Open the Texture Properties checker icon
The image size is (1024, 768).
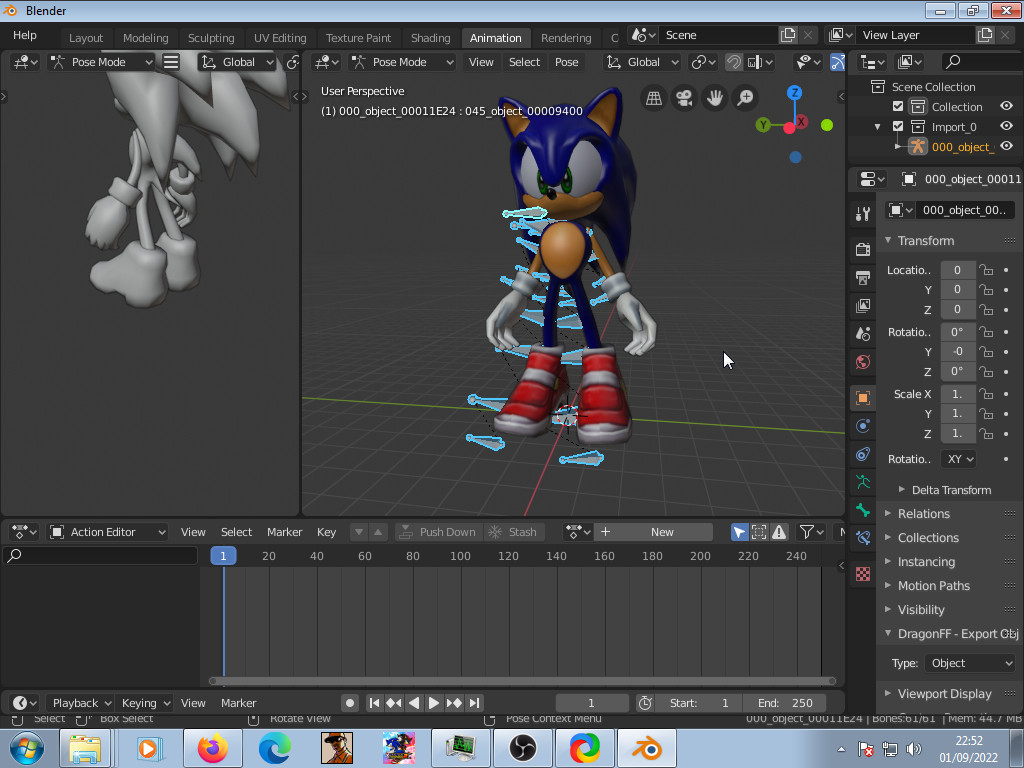tap(862, 573)
